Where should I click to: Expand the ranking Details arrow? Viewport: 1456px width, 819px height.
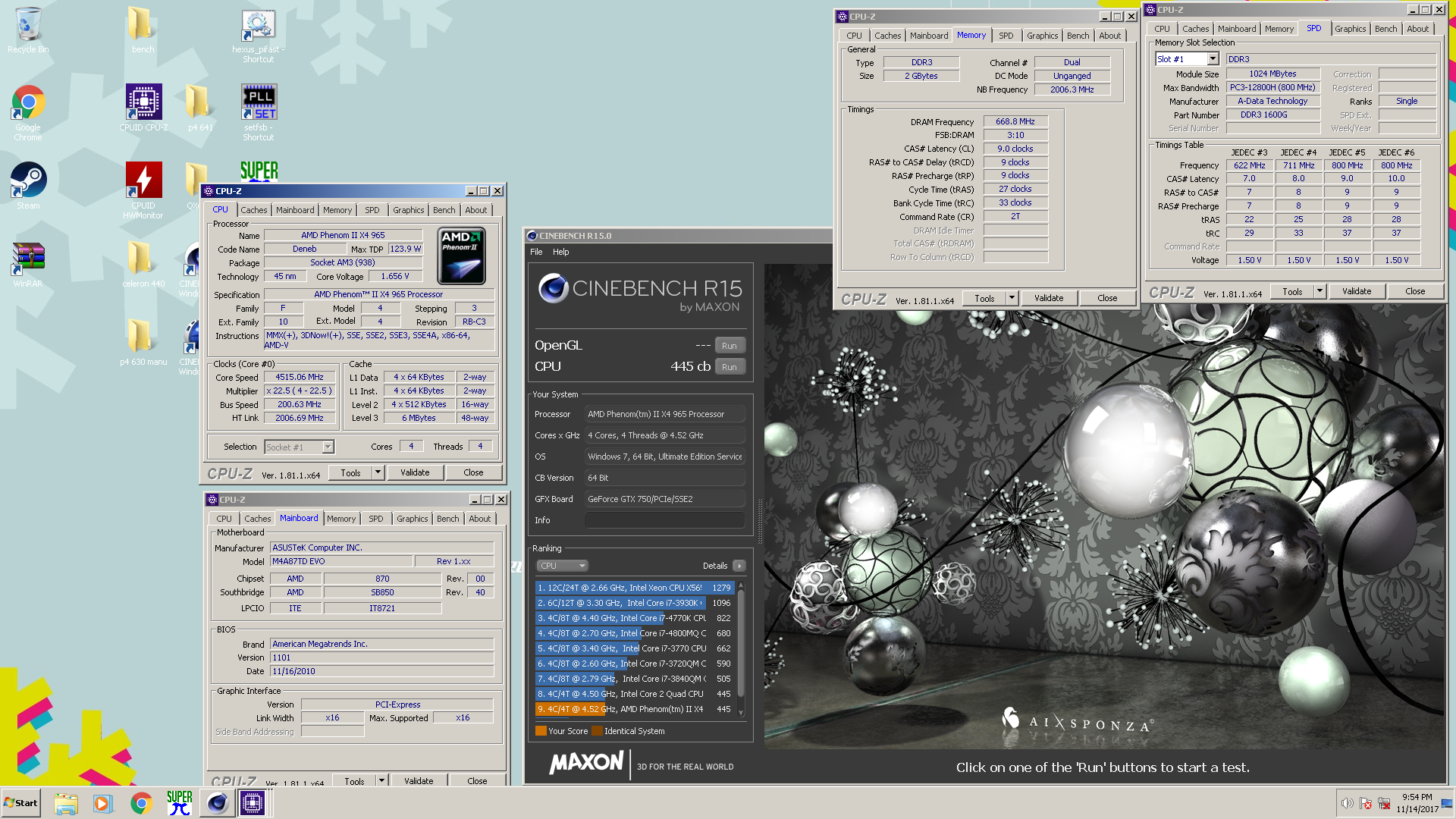point(739,566)
